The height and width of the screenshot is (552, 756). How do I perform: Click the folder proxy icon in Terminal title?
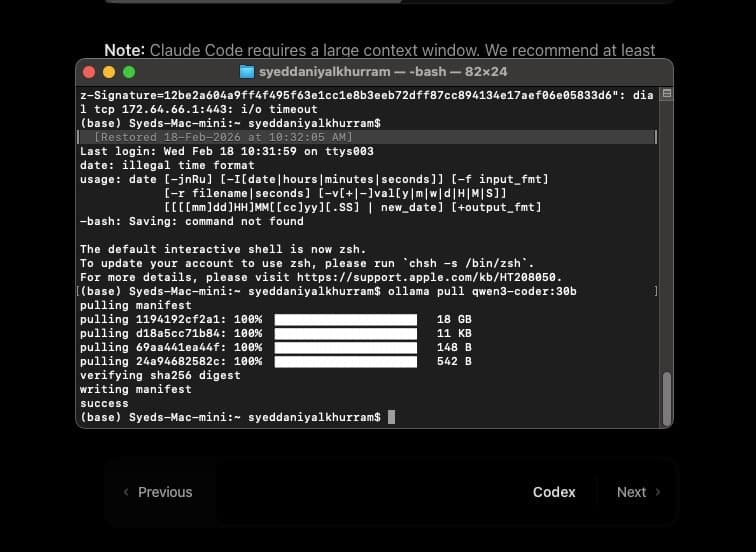247,72
